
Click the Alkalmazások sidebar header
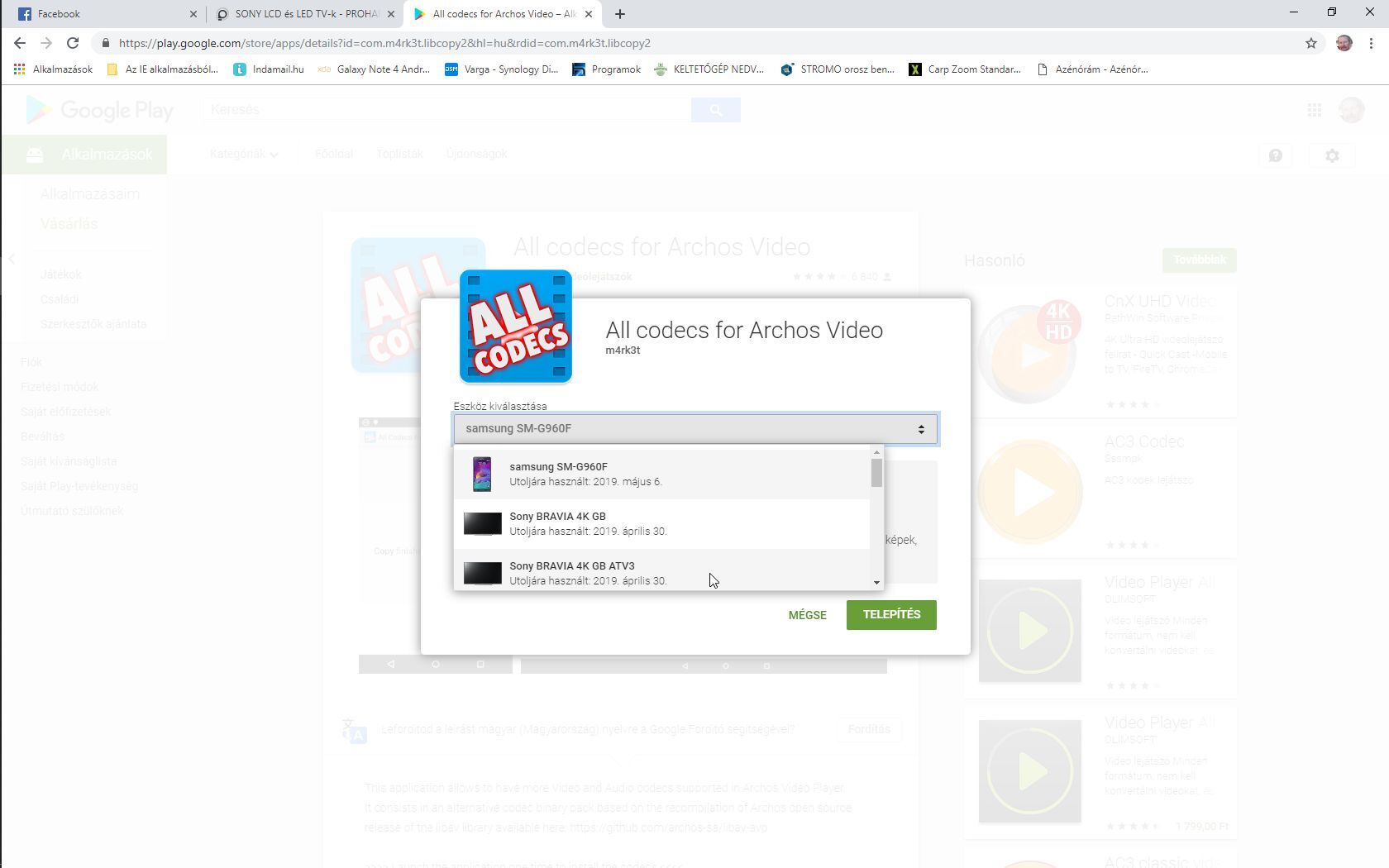coord(84,155)
